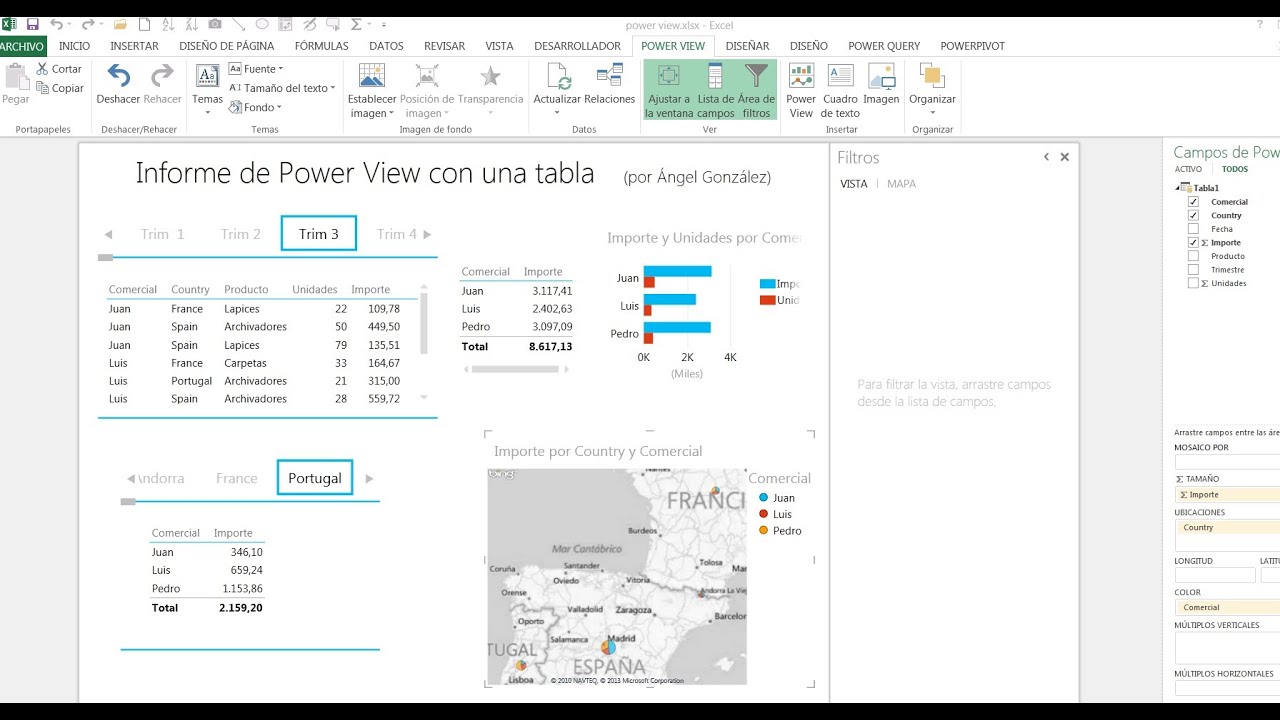Check the Fecha field checkbox

point(1193,229)
